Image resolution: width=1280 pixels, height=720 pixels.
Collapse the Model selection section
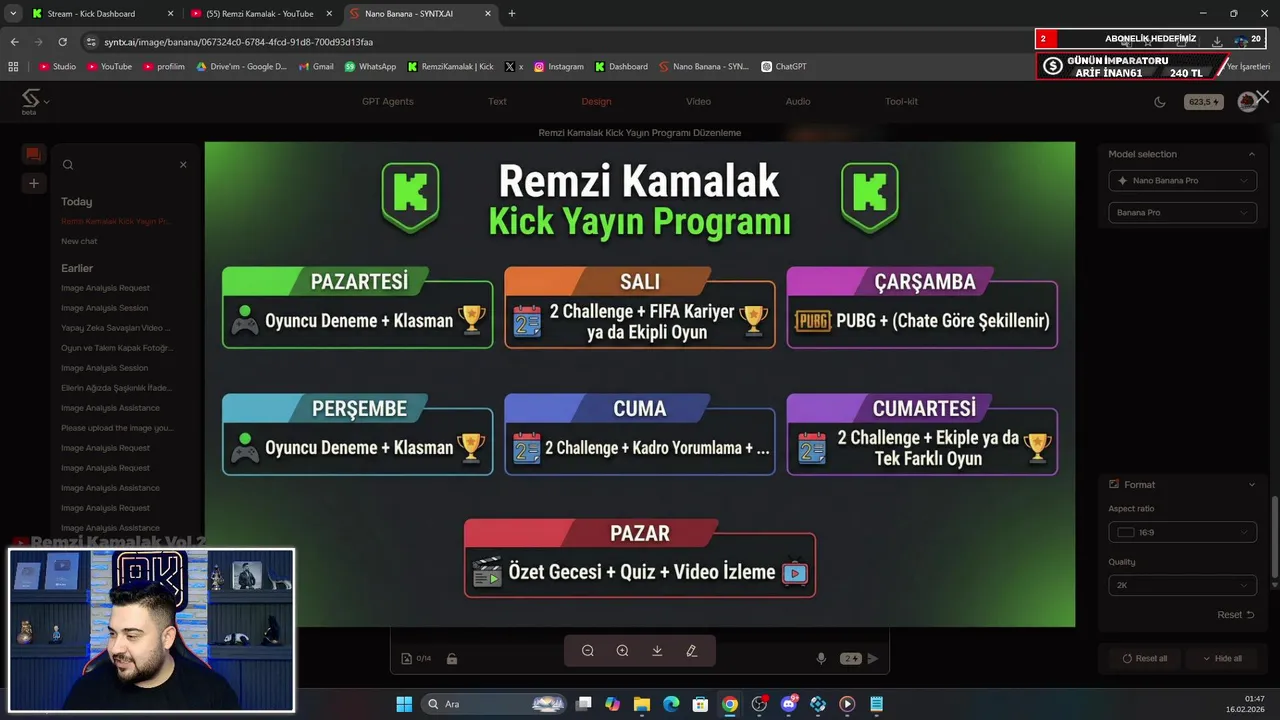1251,154
